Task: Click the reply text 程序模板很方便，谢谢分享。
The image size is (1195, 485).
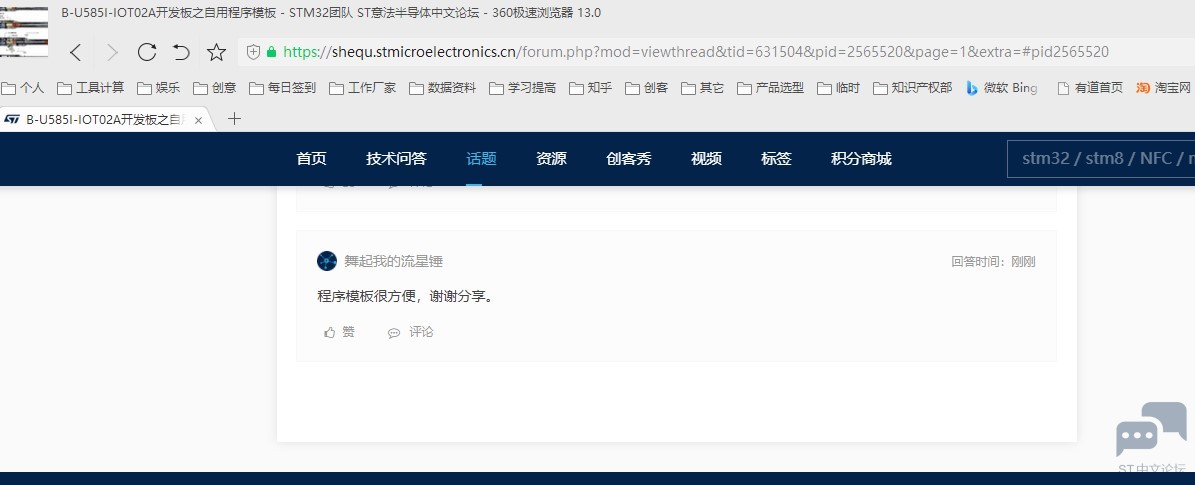Action: click(x=405, y=296)
